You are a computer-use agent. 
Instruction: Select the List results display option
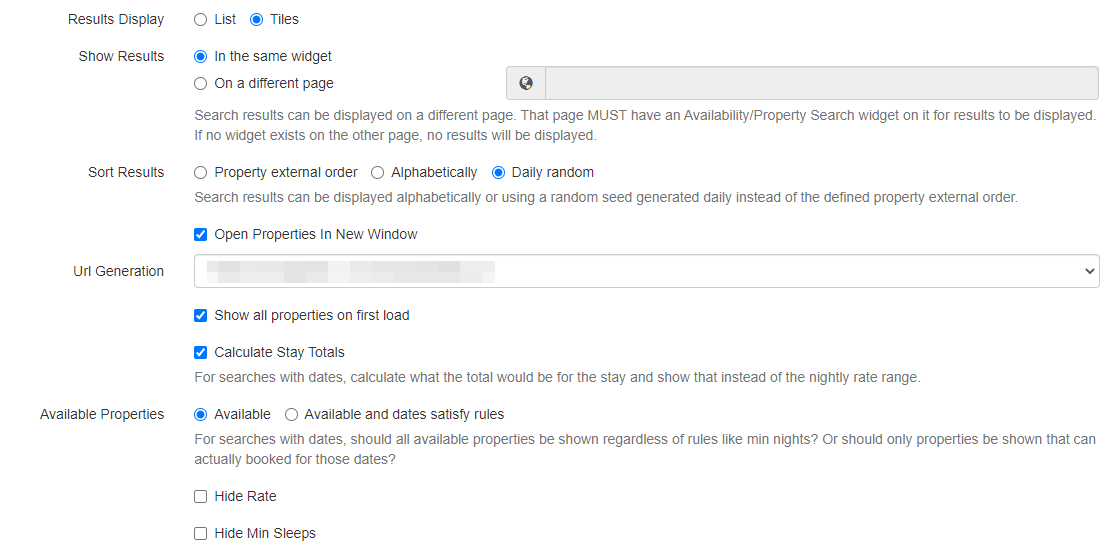click(x=200, y=20)
